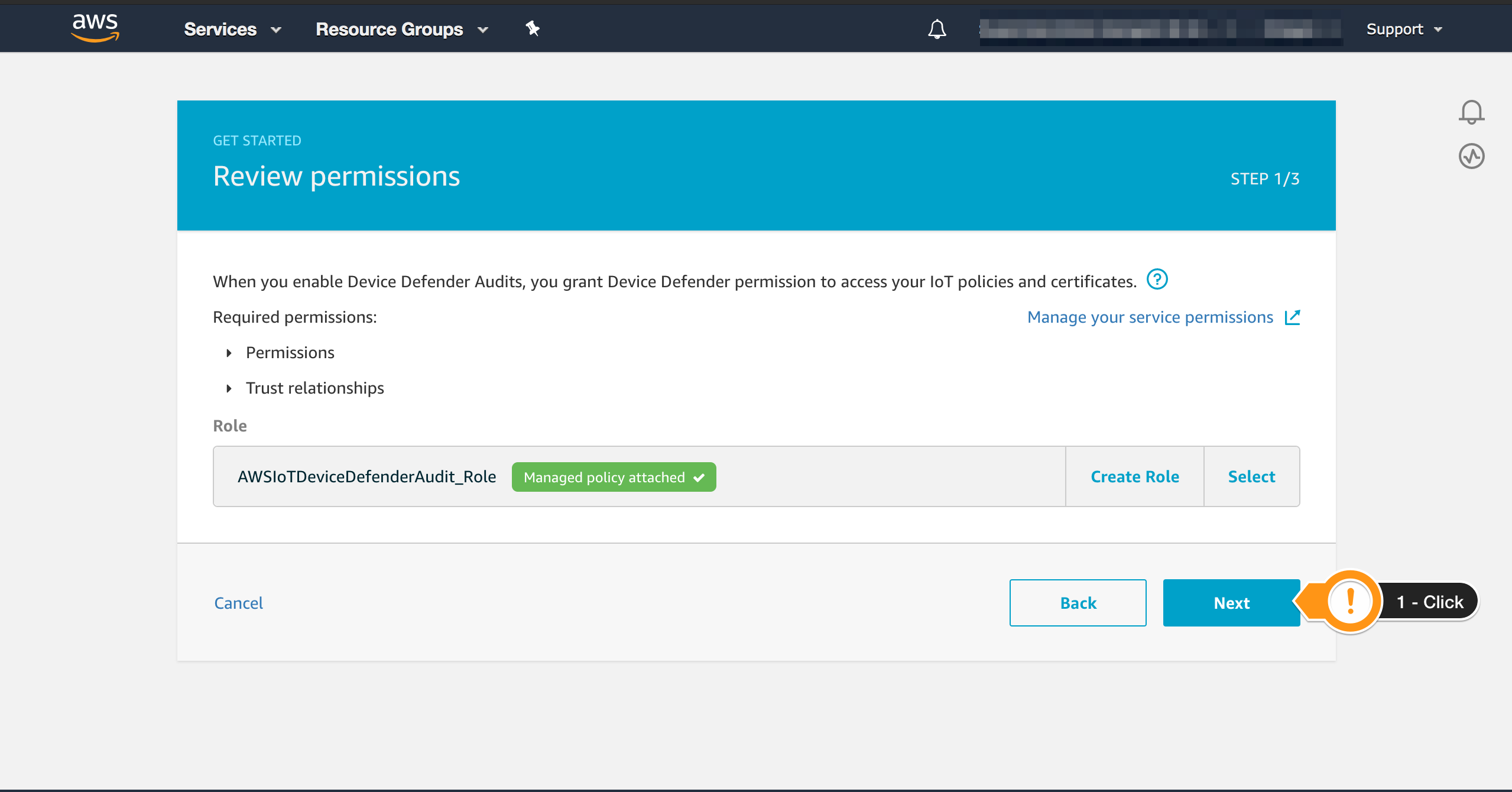The image size is (1512, 792).
Task: Open the Support dropdown menu
Action: pyautogui.click(x=1404, y=29)
